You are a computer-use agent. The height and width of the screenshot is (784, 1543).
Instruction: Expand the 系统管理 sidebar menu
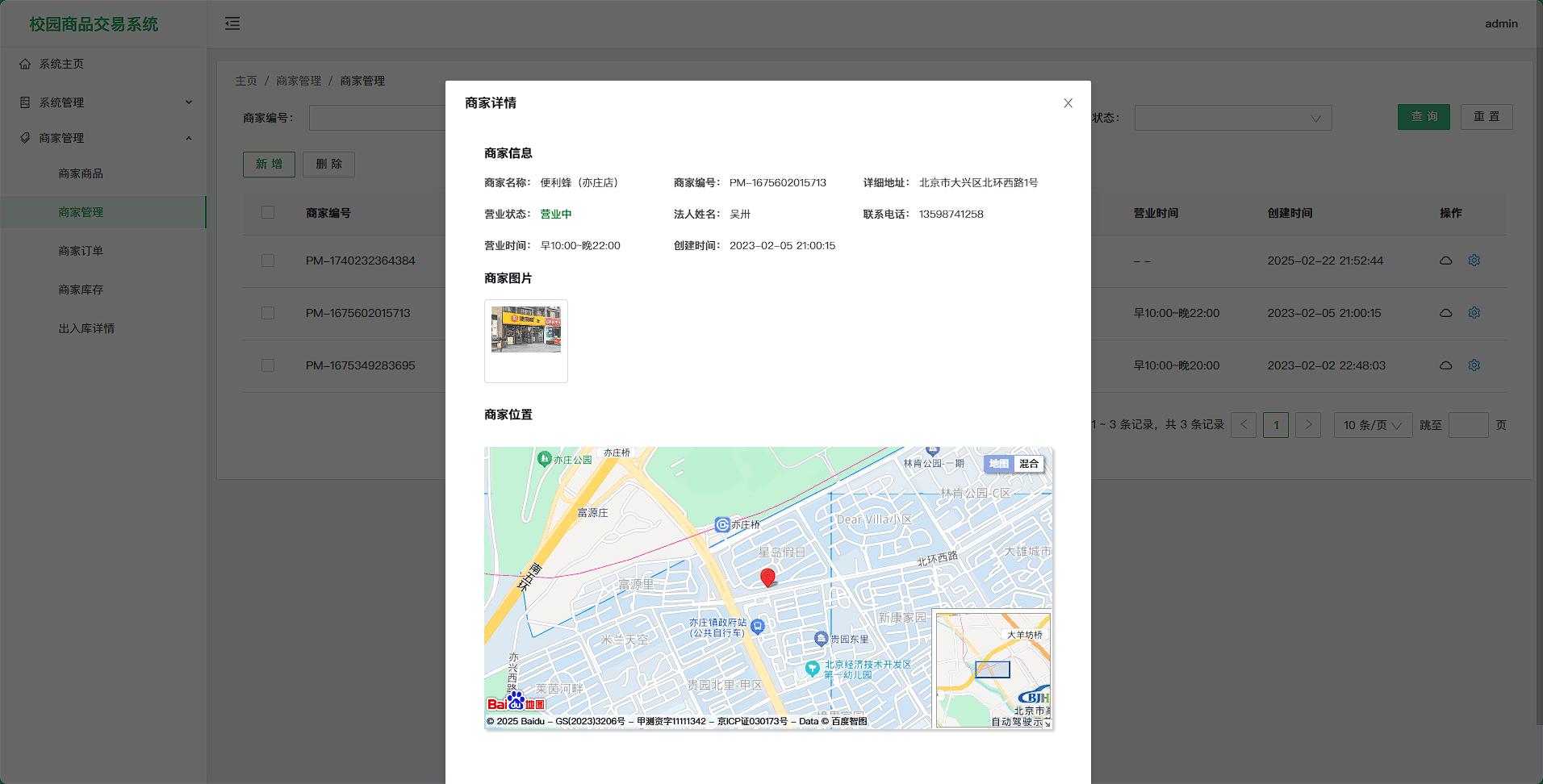click(x=105, y=102)
